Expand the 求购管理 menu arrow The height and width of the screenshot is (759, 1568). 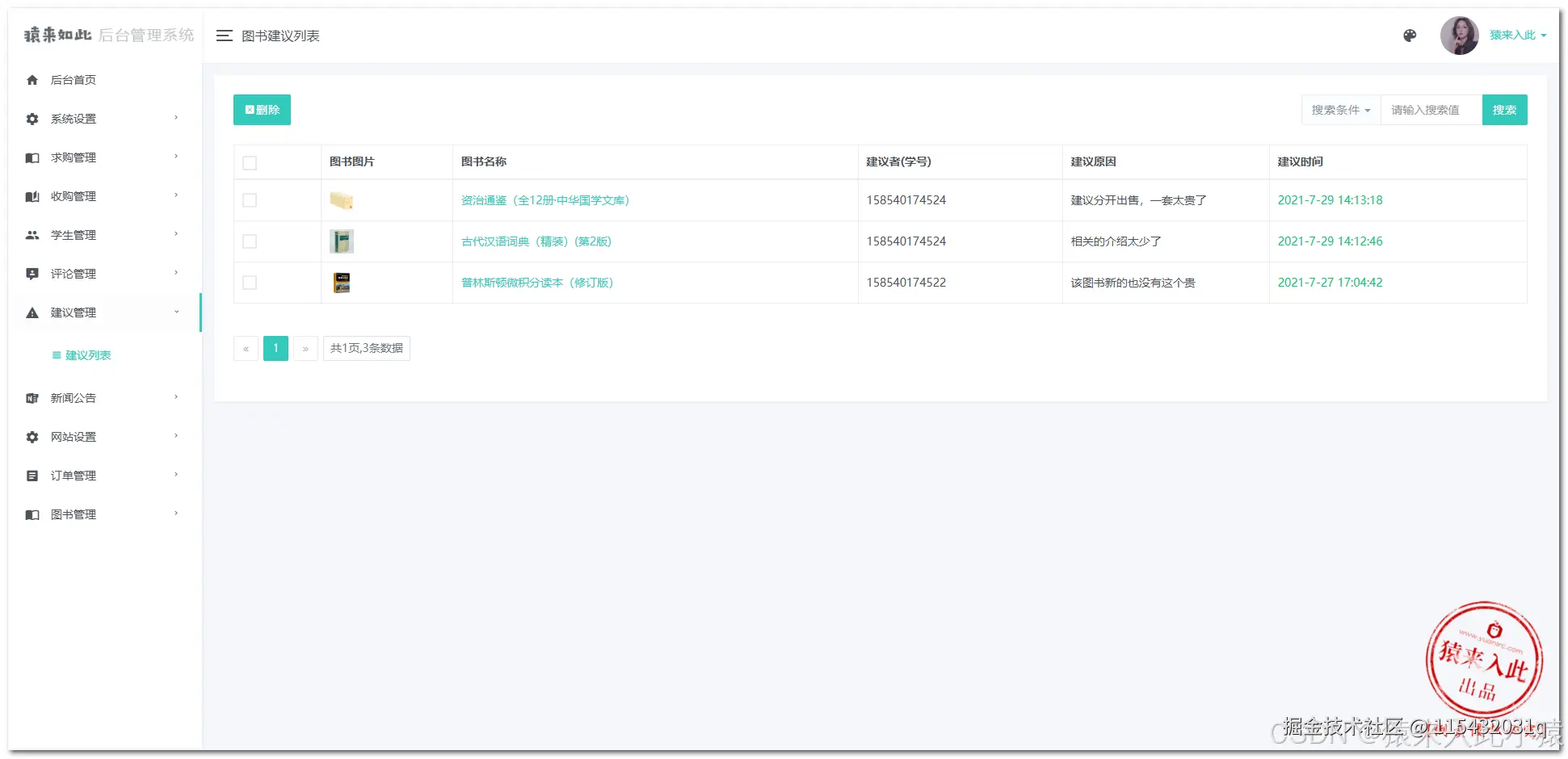(176, 157)
